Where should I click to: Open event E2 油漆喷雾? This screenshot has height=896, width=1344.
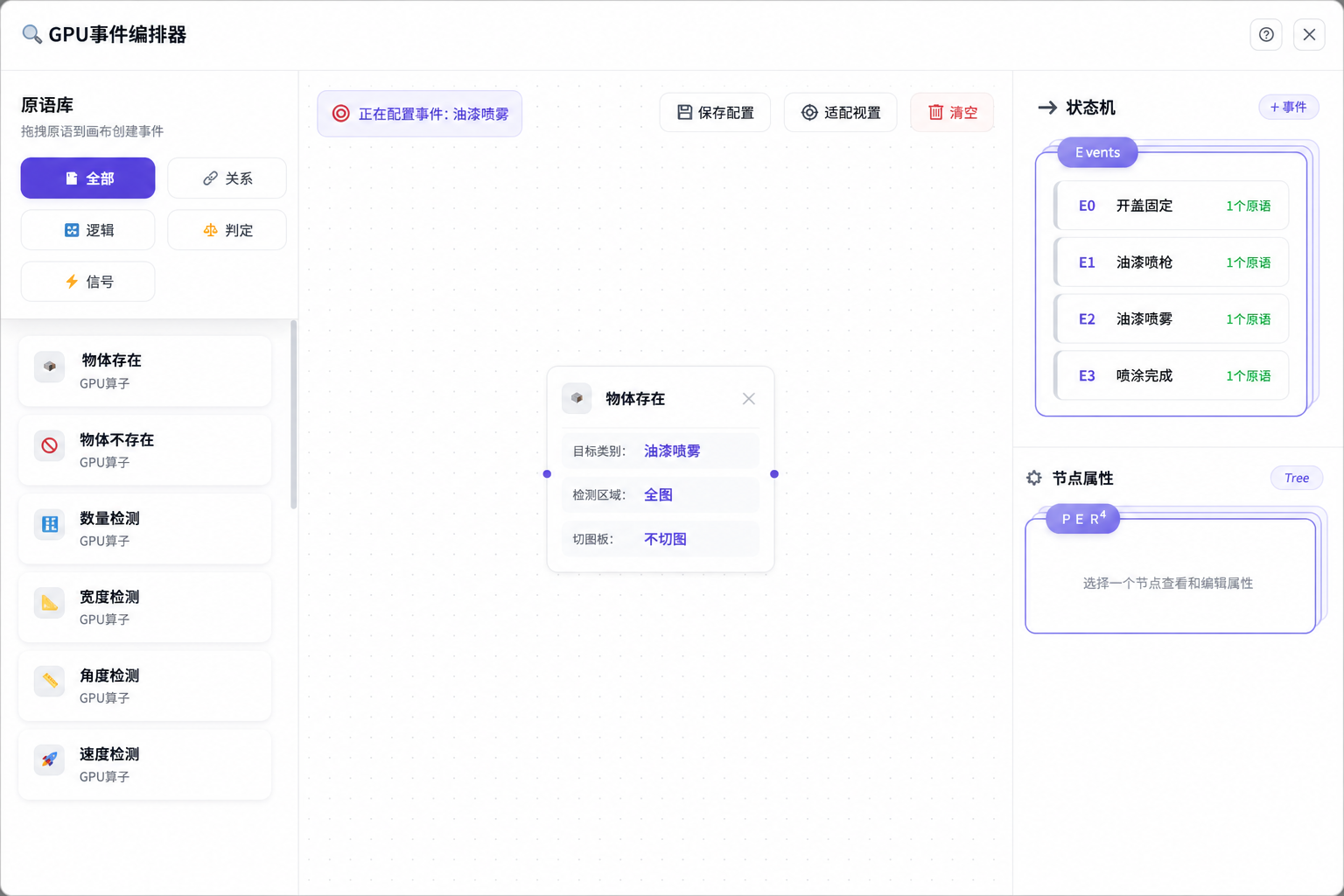click(x=1172, y=319)
